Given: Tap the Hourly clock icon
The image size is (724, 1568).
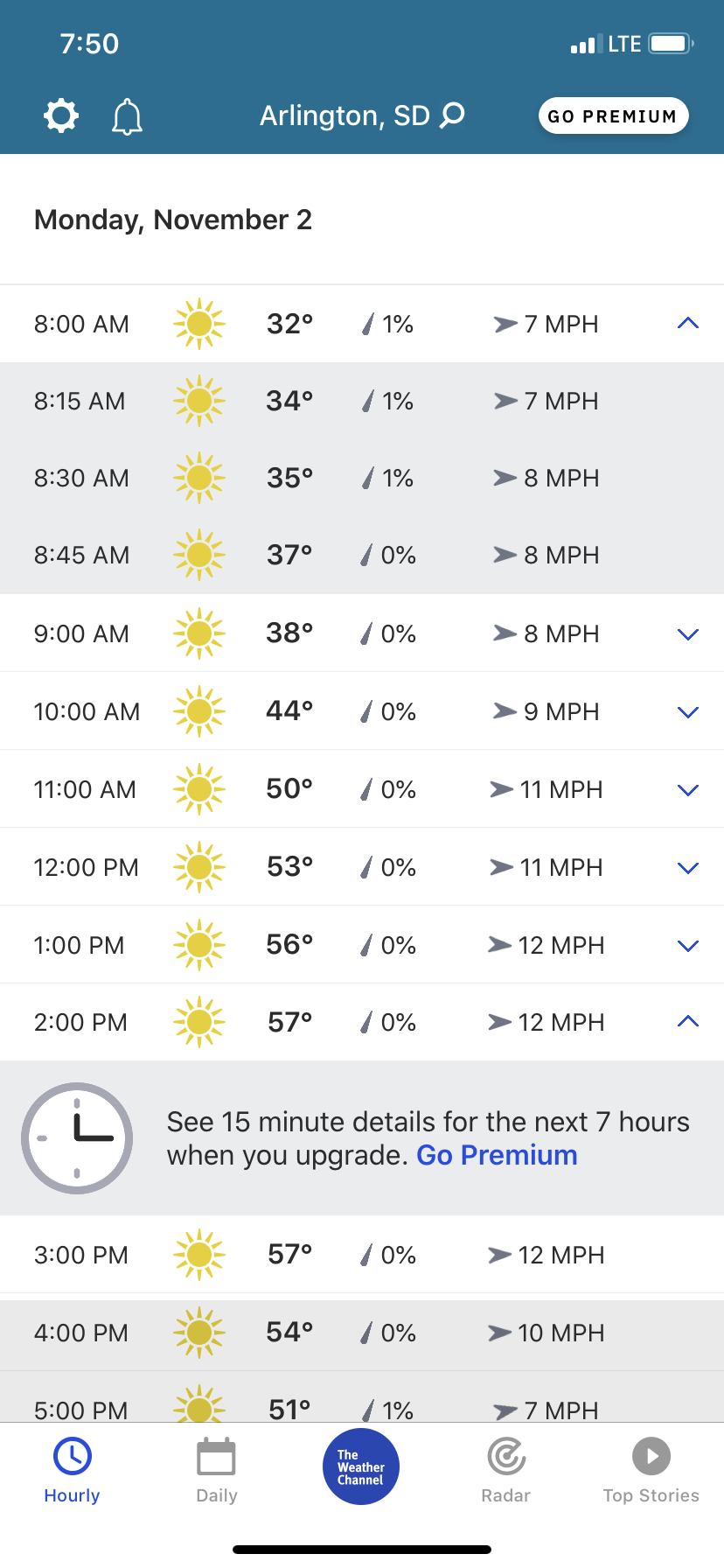Looking at the screenshot, I should (x=73, y=1457).
